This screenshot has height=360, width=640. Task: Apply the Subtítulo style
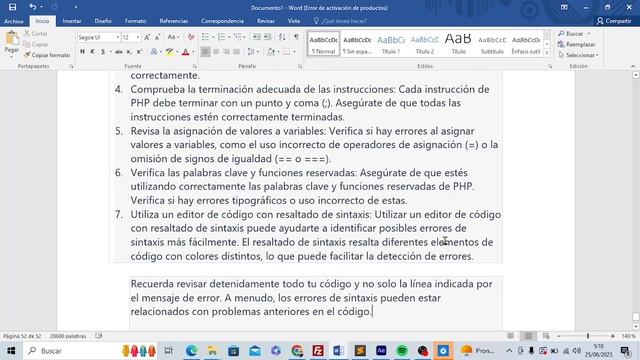pos(492,44)
